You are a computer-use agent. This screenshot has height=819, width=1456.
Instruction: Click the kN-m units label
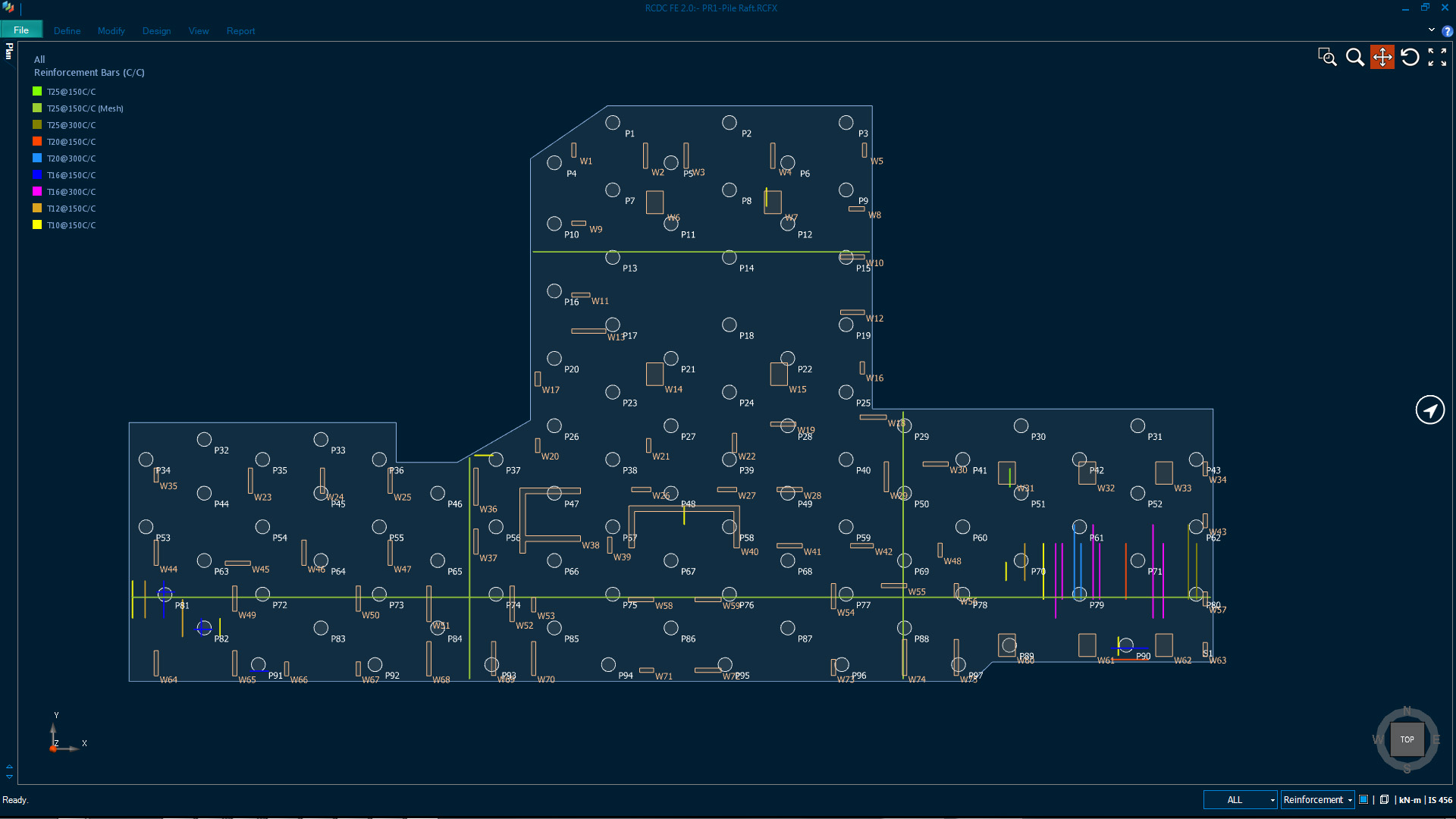click(x=1410, y=800)
